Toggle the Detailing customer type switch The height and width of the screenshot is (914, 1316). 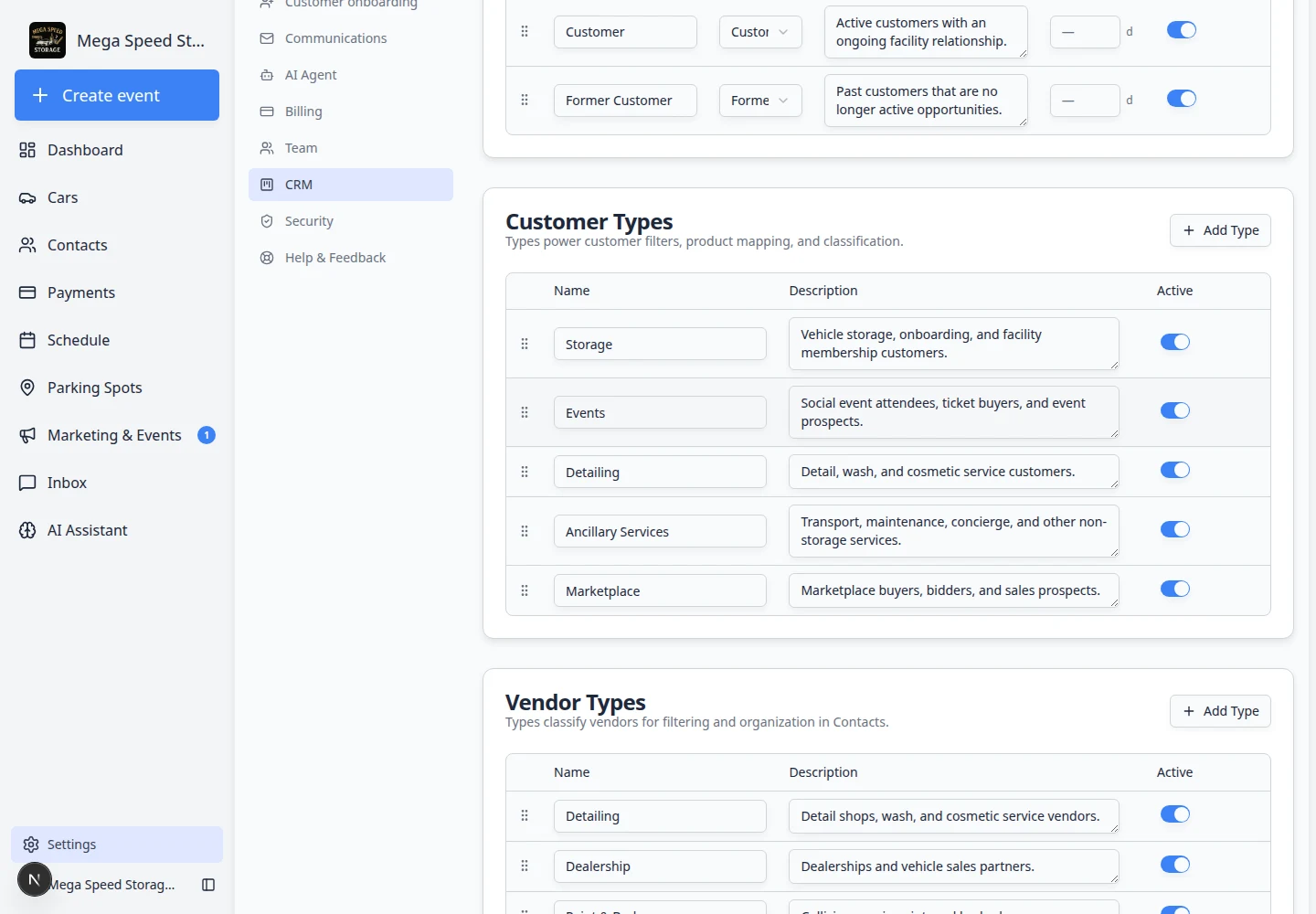[1175, 470]
